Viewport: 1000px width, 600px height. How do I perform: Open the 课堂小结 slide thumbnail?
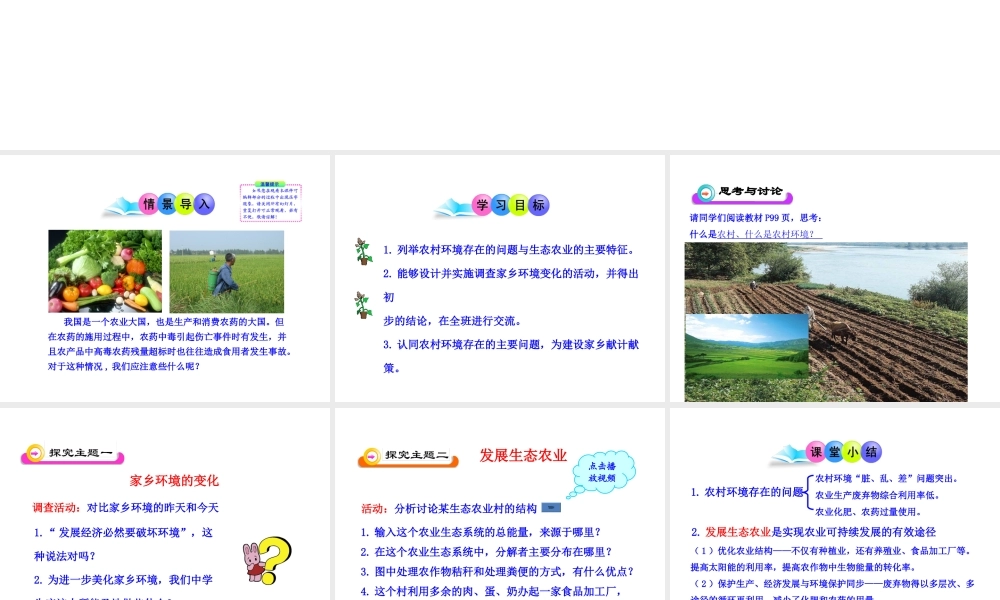[x=835, y=504]
